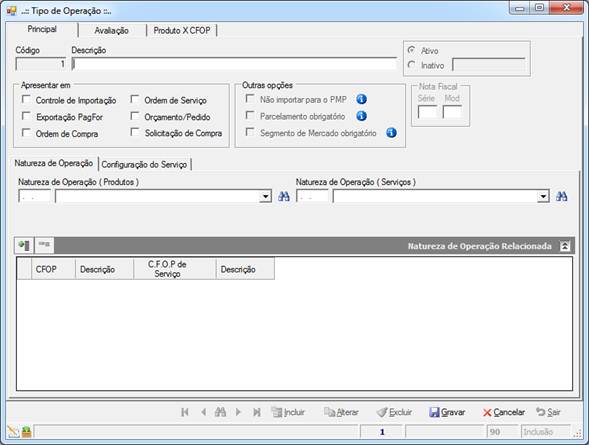This screenshot has height=445, width=589.
Task: Check Segmento de Mercado obrigatório
Action: (x=250, y=132)
